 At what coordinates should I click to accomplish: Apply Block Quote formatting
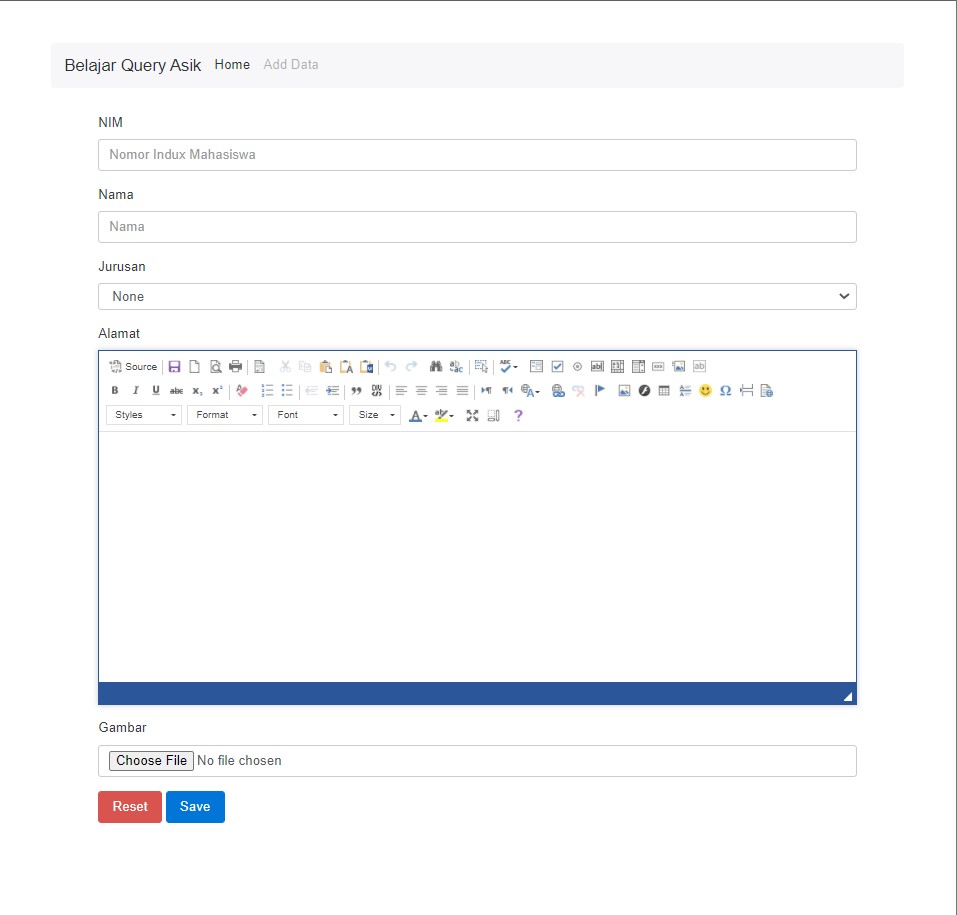point(356,391)
